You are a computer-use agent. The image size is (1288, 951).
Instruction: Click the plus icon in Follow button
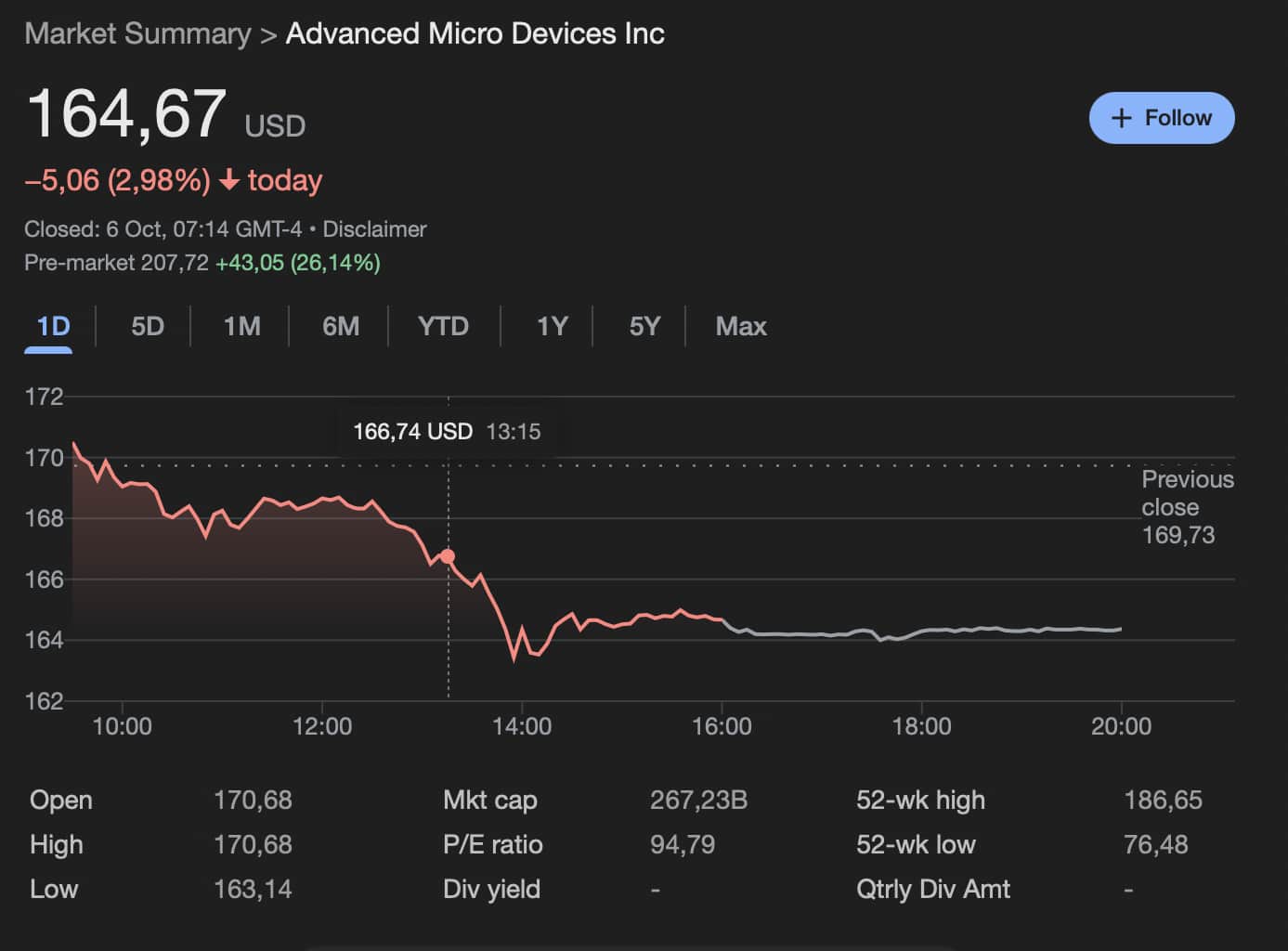pyautogui.click(x=1122, y=118)
